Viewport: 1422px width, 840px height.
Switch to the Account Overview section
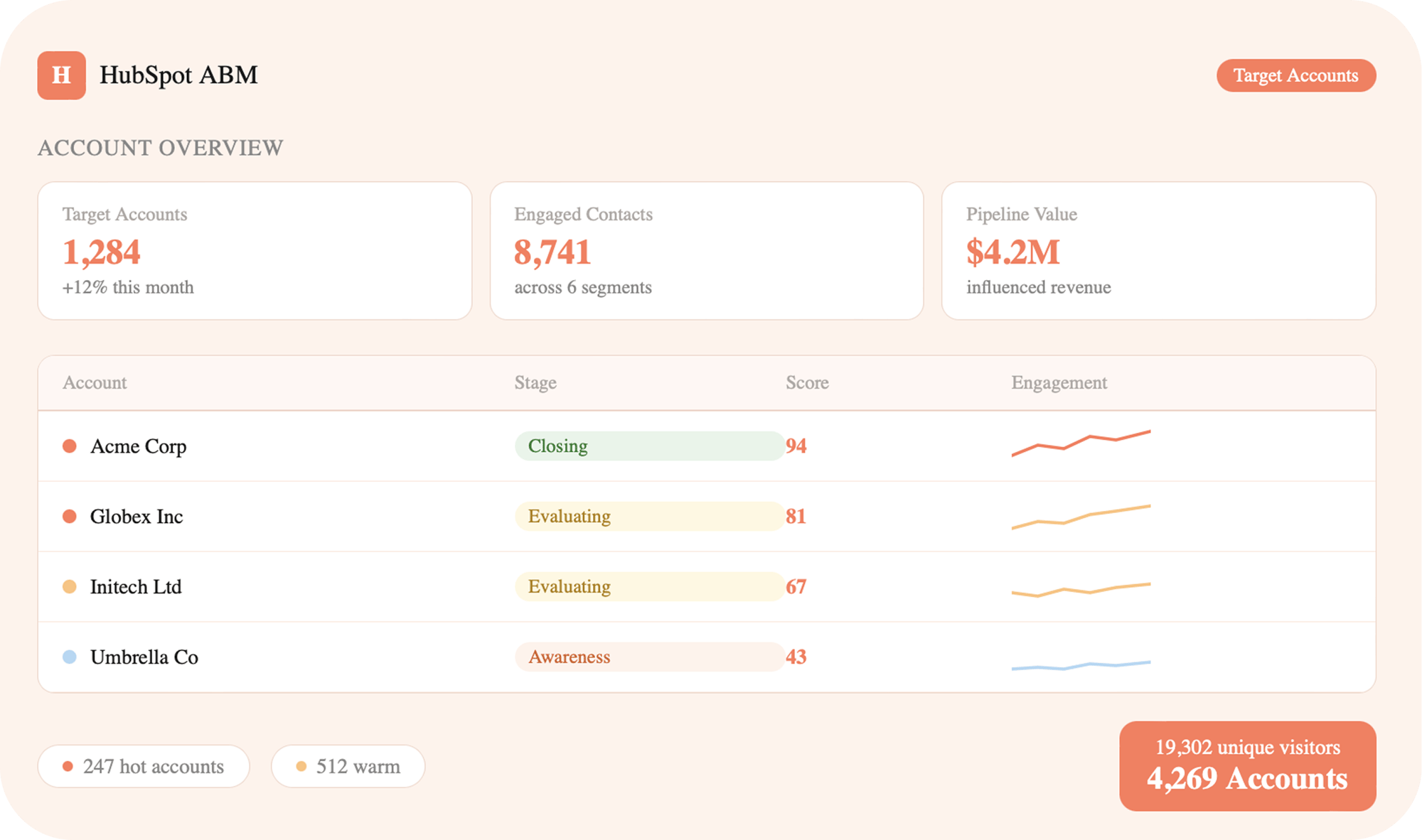tap(161, 148)
